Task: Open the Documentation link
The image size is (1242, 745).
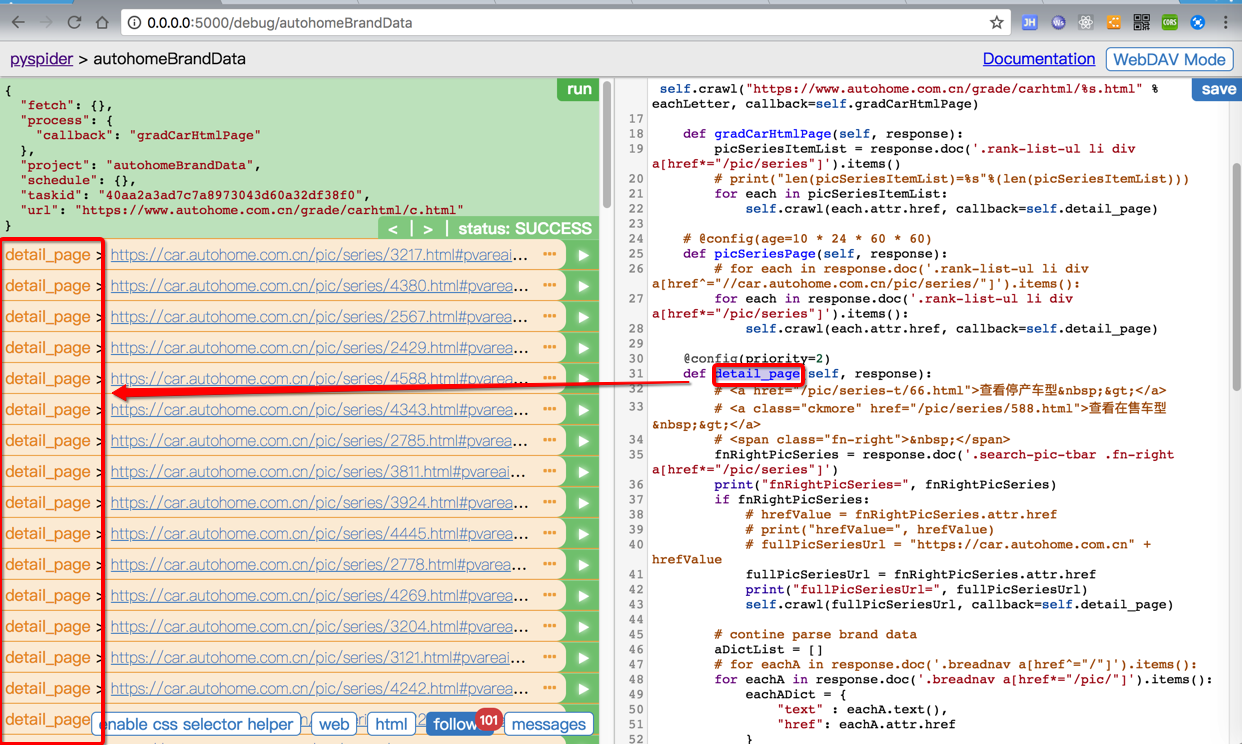Action: pyautogui.click(x=1038, y=59)
